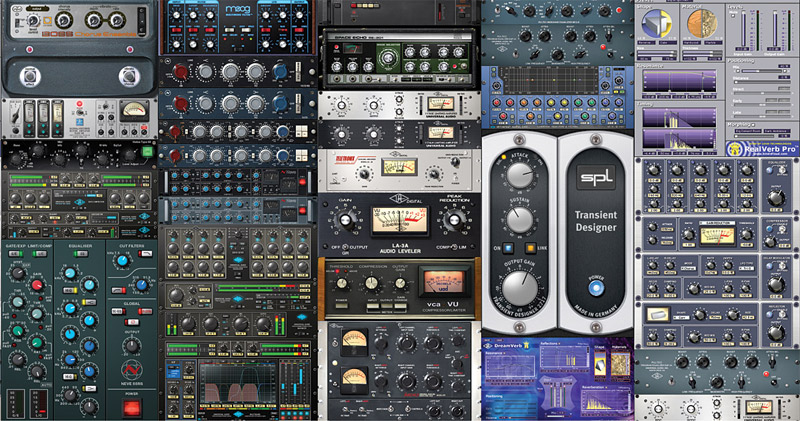The image size is (800, 421).
Task: Click the Cambridge EQ frequency graph display
Action: pos(553,80)
